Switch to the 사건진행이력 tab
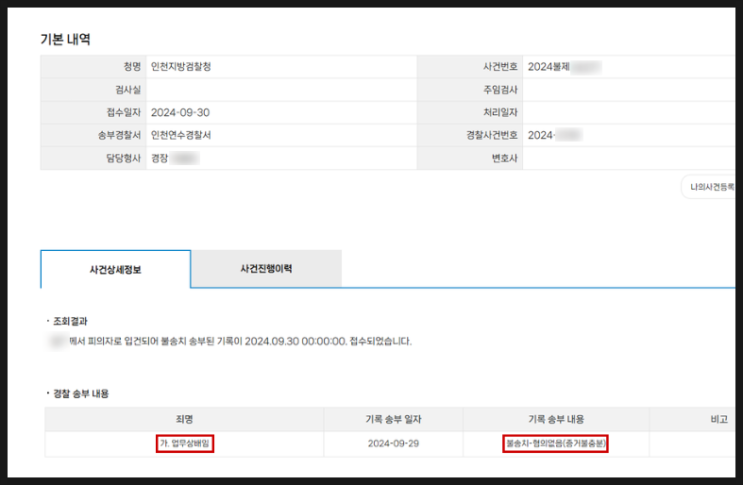This screenshot has width=743, height=485. 266,269
